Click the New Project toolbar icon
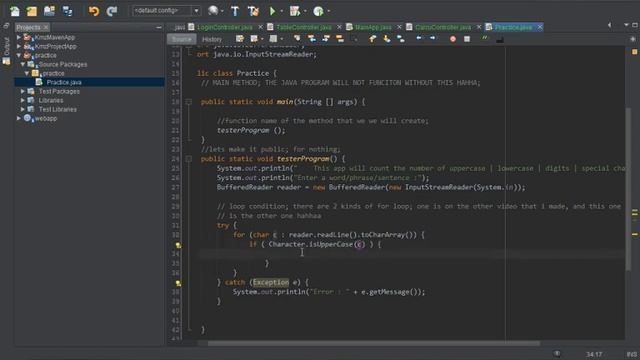This screenshot has height=360, width=640. coord(32,11)
